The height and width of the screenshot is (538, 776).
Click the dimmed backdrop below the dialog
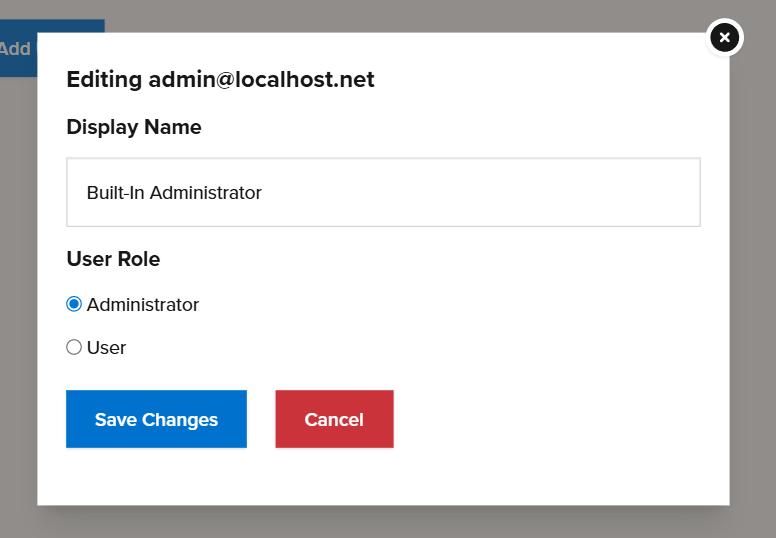pos(383,522)
